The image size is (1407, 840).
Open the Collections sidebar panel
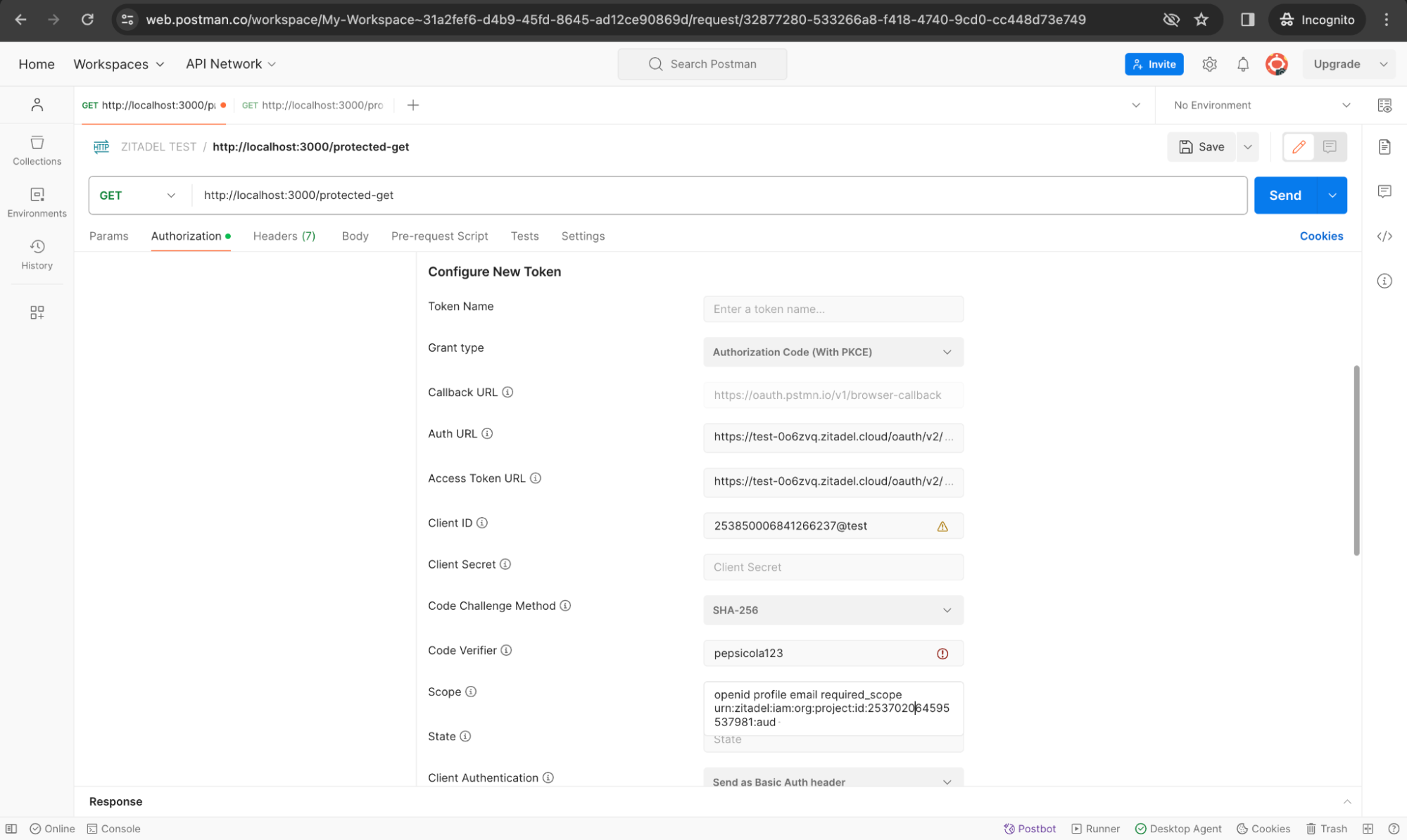coord(37,151)
